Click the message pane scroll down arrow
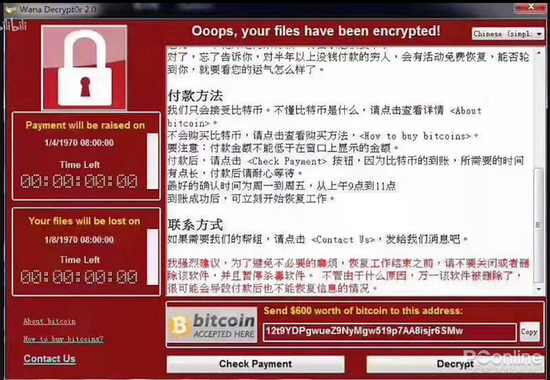This screenshot has width=550, height=380. pos(539,289)
